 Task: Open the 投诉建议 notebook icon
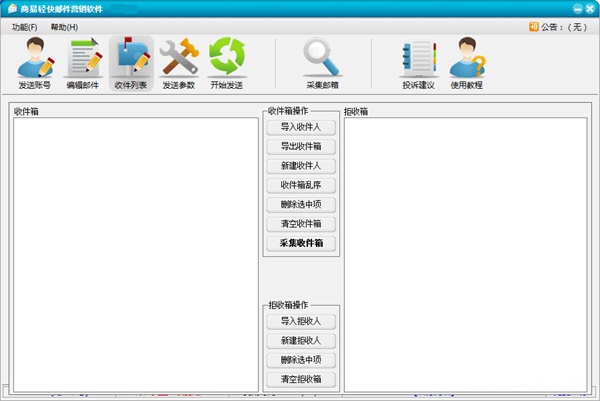(x=419, y=64)
